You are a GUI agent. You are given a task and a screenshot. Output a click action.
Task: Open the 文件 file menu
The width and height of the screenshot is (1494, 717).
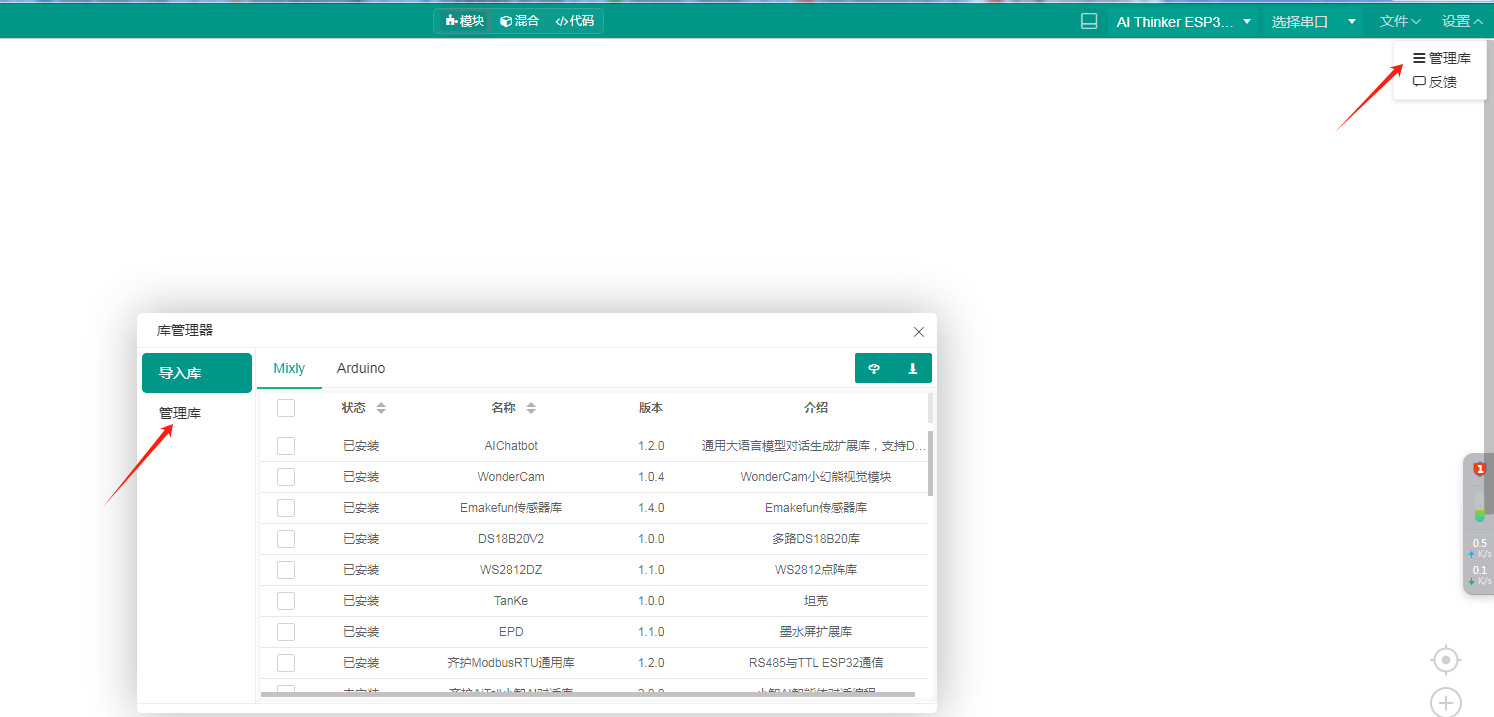coord(1399,20)
